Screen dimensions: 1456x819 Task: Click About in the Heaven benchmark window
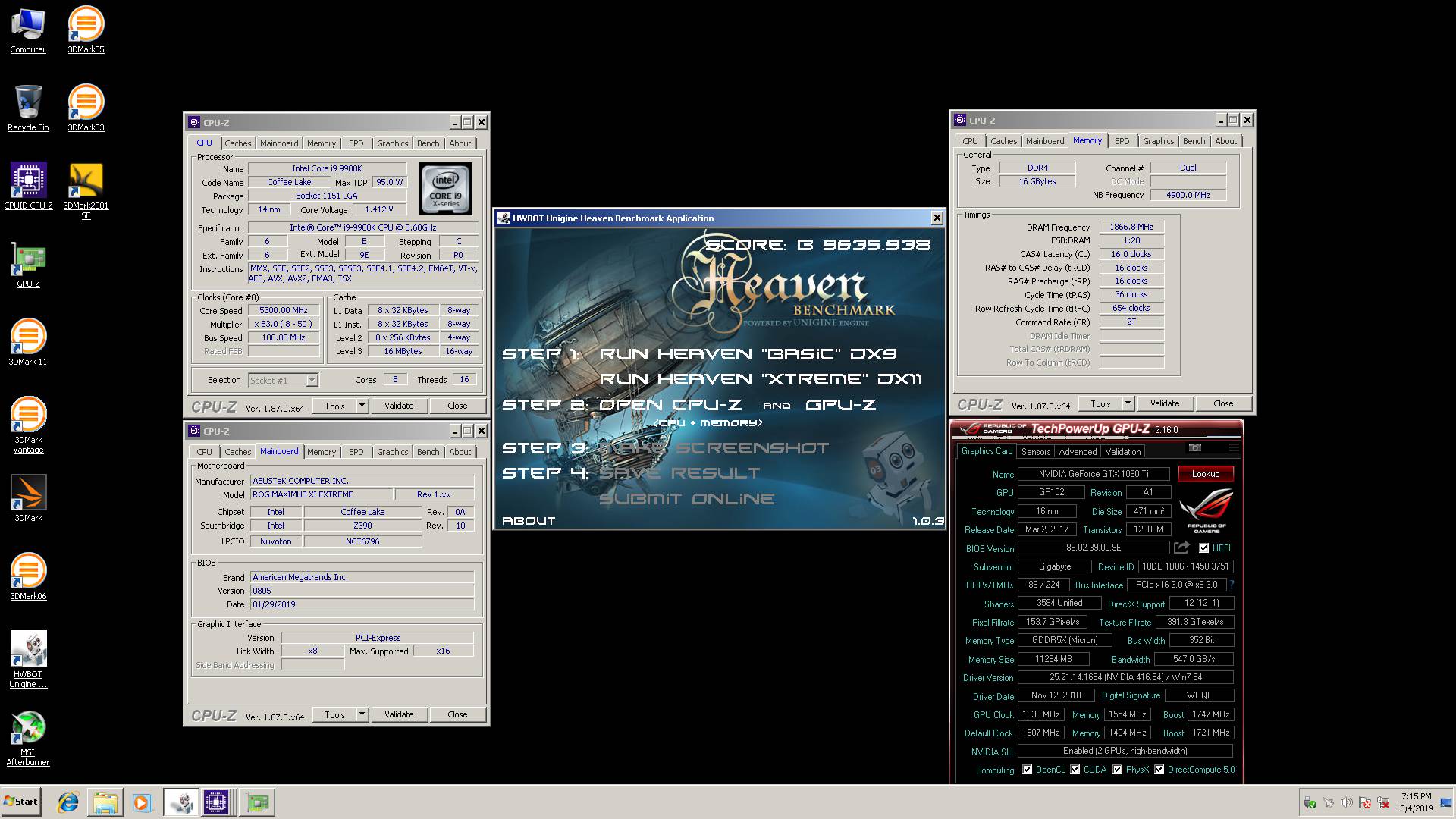click(529, 521)
